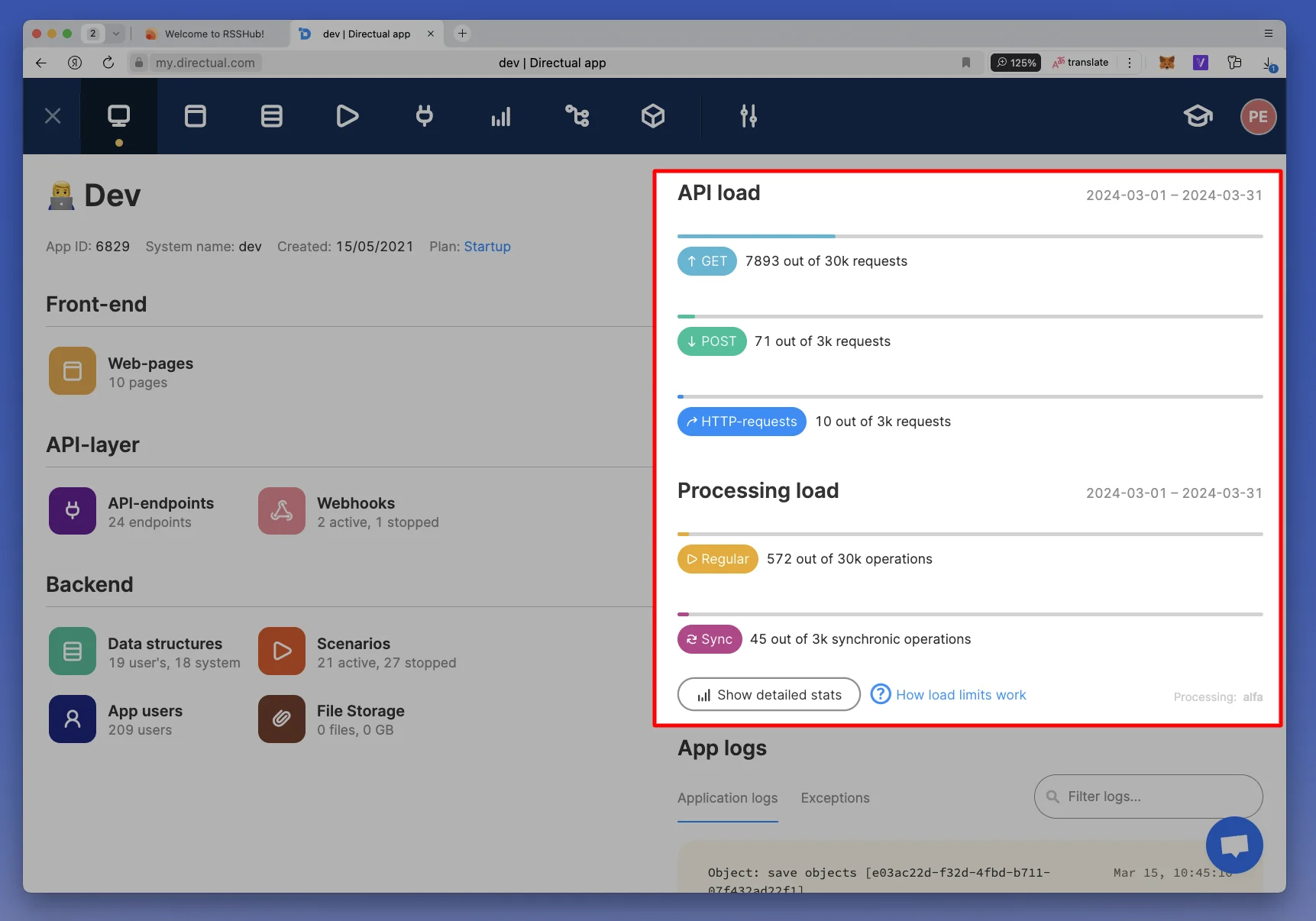Click the browser back arrow
The width and height of the screenshot is (1316, 921).
coord(41,63)
